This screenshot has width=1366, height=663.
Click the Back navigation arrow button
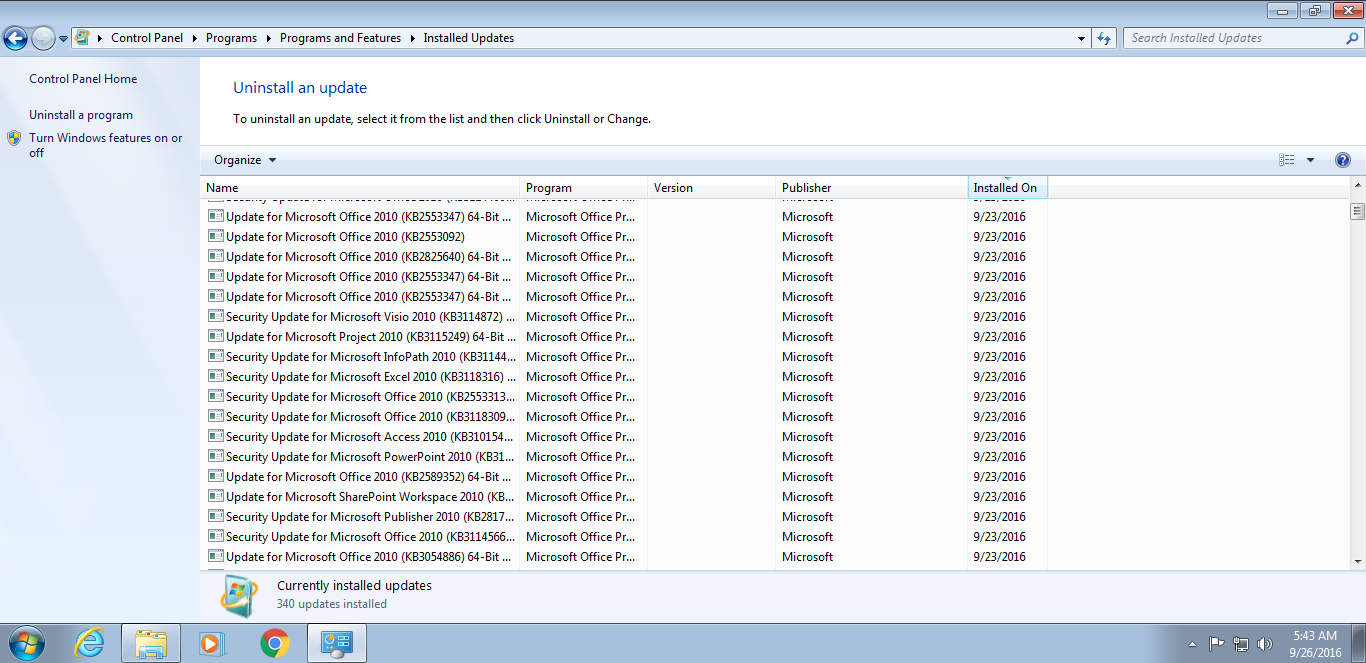click(15, 39)
